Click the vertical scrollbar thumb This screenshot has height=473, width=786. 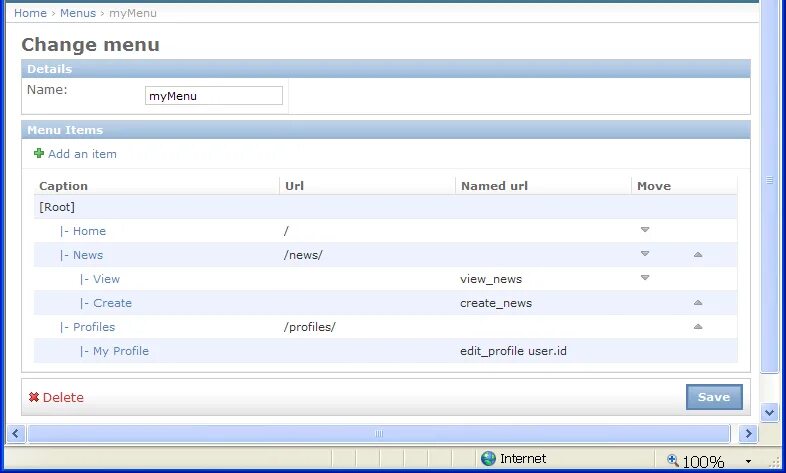click(769, 186)
